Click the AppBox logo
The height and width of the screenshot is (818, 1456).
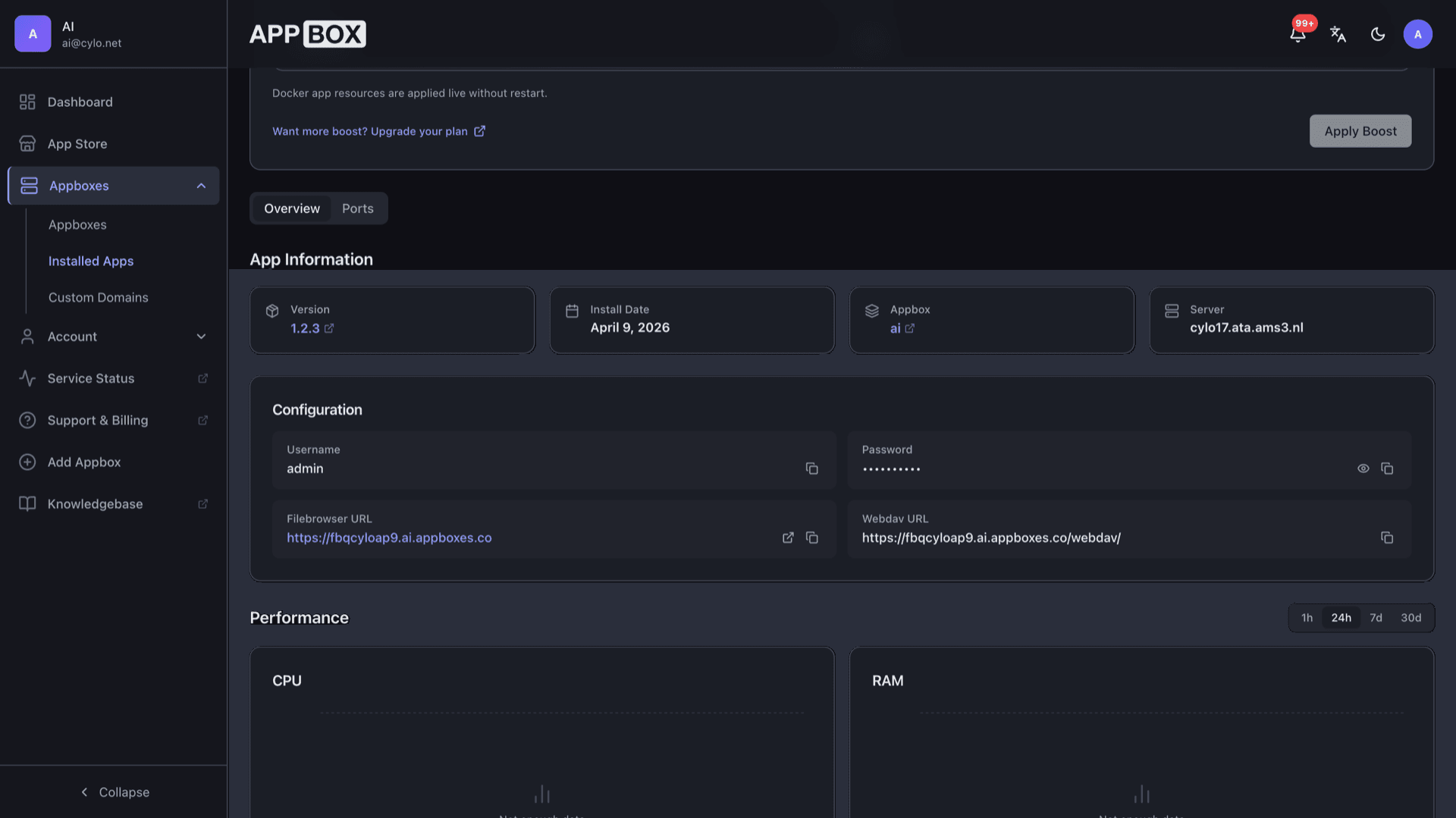tap(308, 34)
